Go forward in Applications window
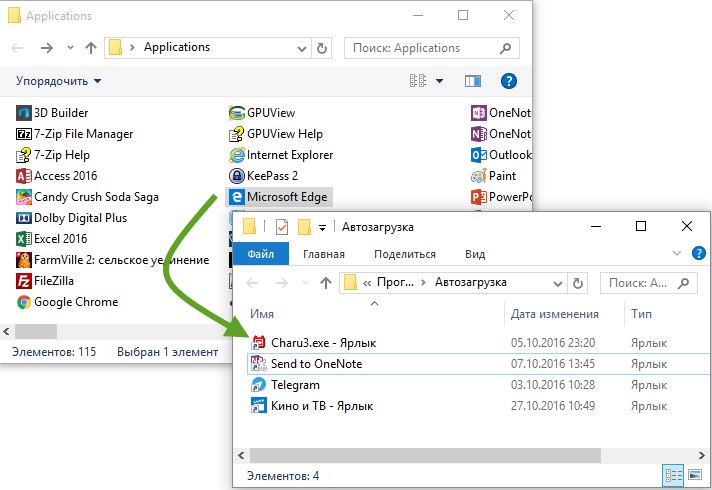The width and height of the screenshot is (712, 490). (x=47, y=48)
